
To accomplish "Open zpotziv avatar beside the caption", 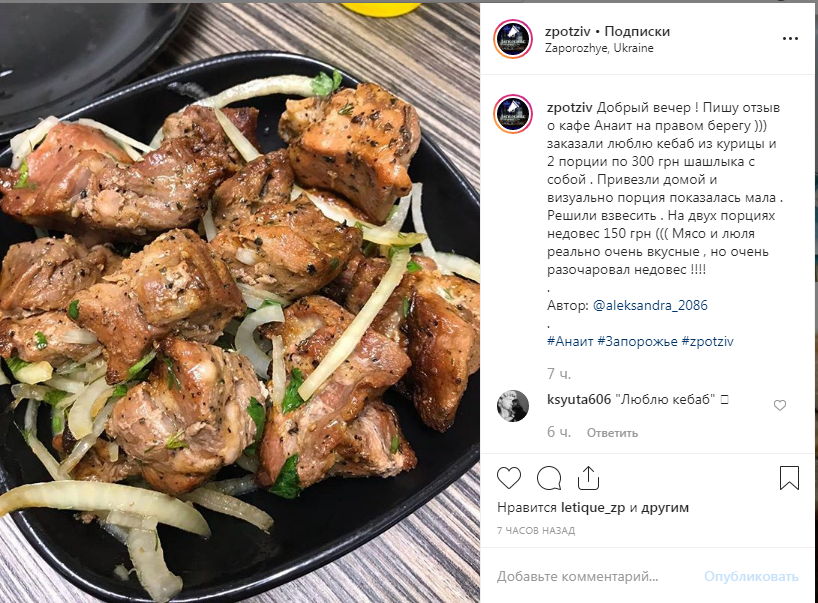I will (513, 114).
